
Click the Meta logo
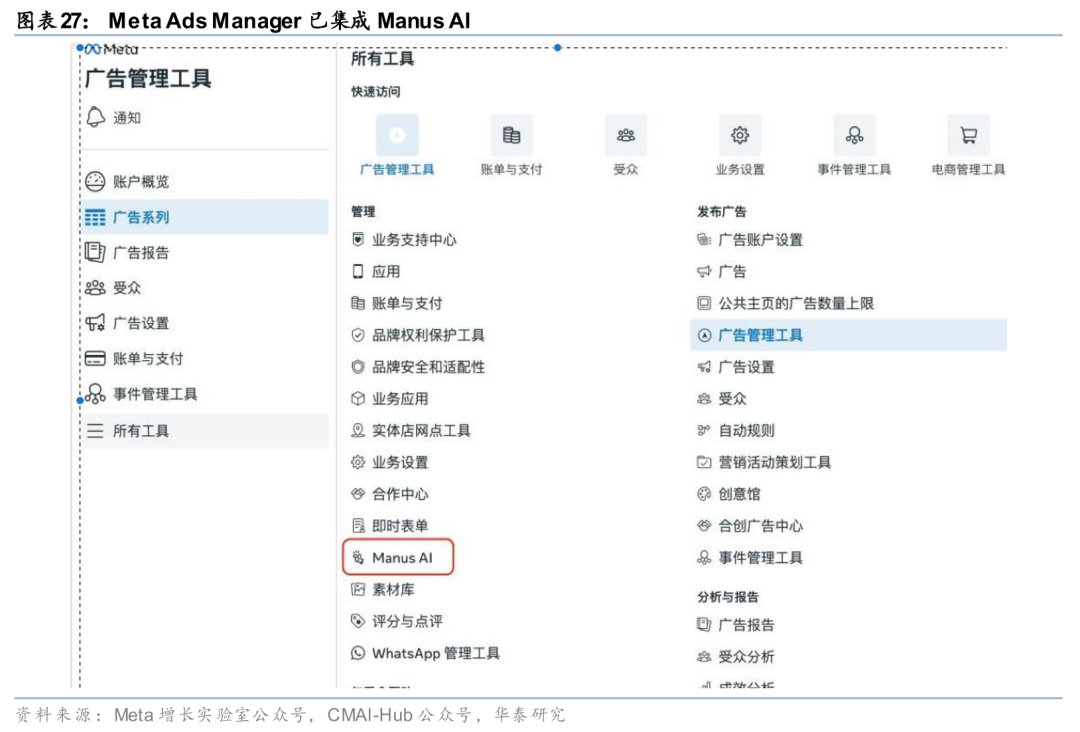point(111,48)
